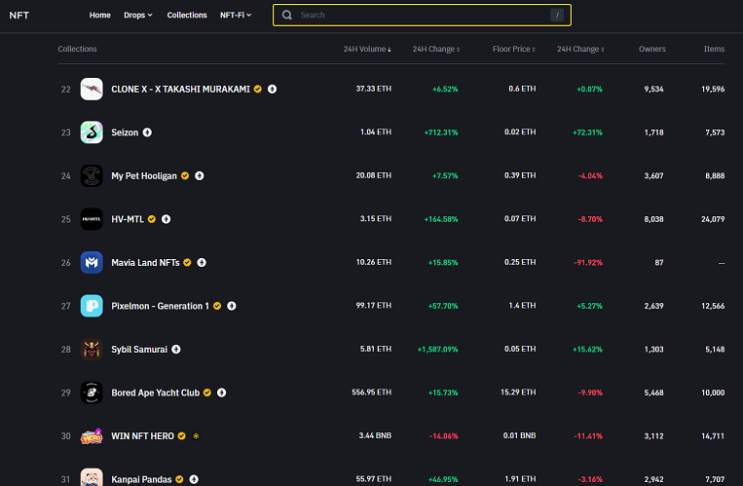Open WIN NFT HERO collection avatar
The image size is (743, 486).
(91, 436)
